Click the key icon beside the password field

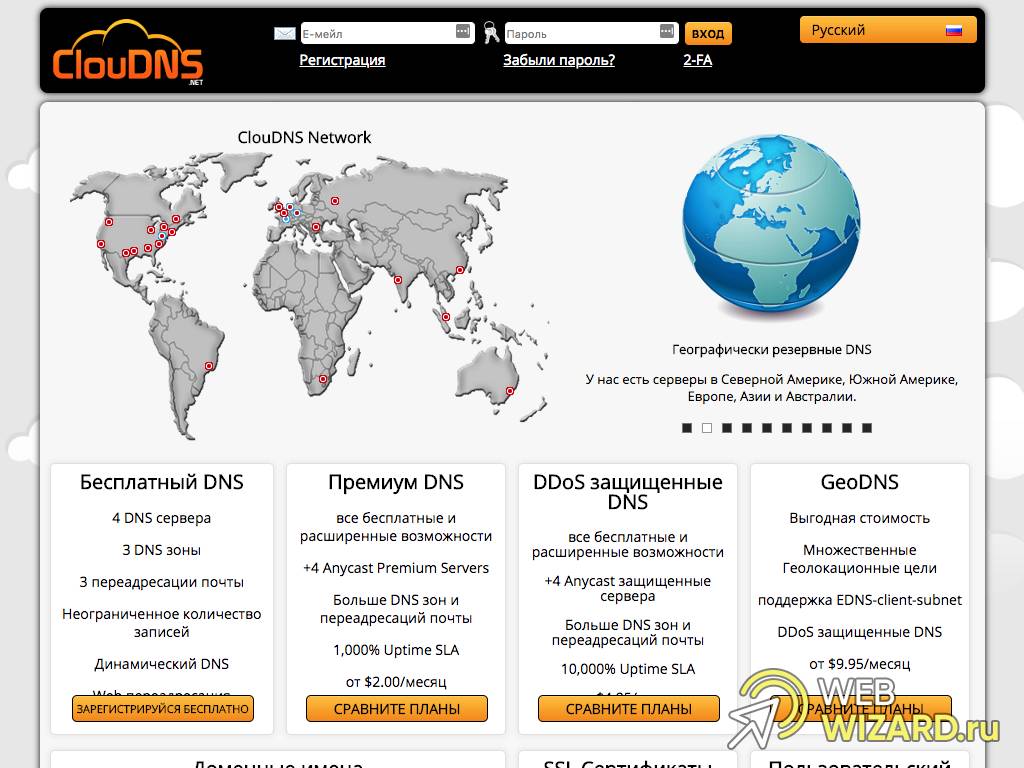492,31
